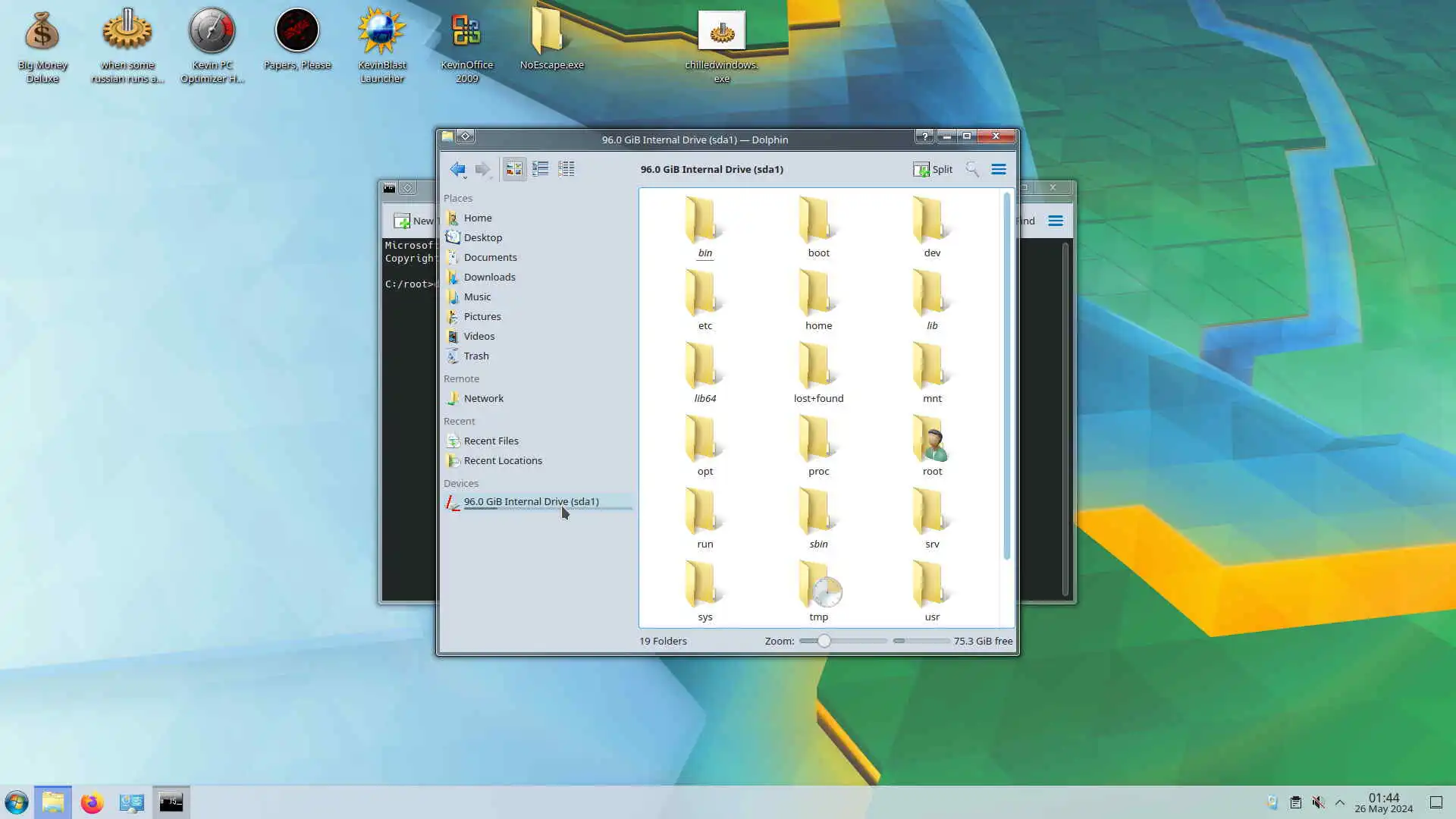This screenshot has height=819, width=1456.
Task: Open Dolphin's hamburger menu
Action: point(999,169)
